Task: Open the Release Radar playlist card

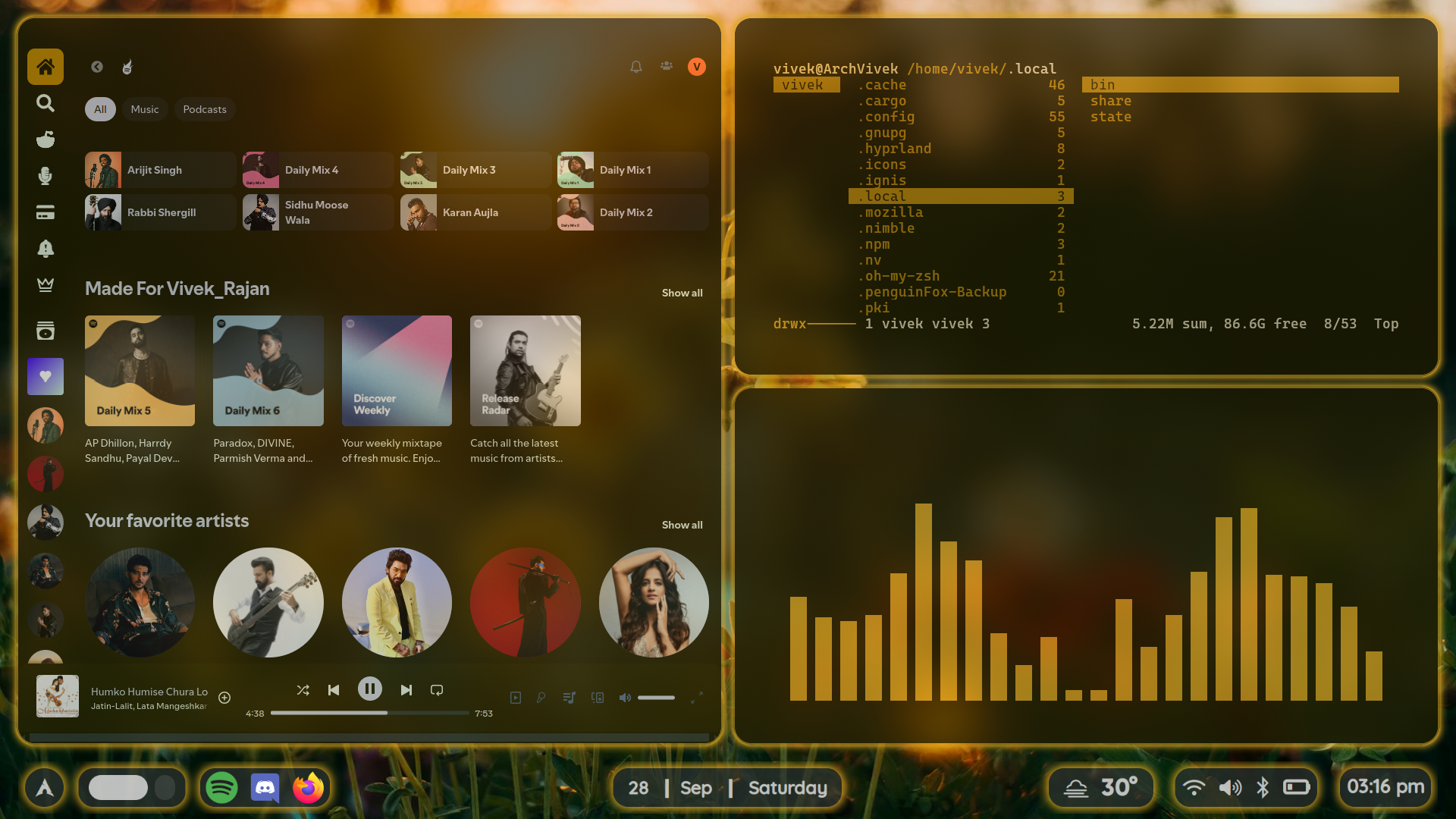Action: point(526,391)
